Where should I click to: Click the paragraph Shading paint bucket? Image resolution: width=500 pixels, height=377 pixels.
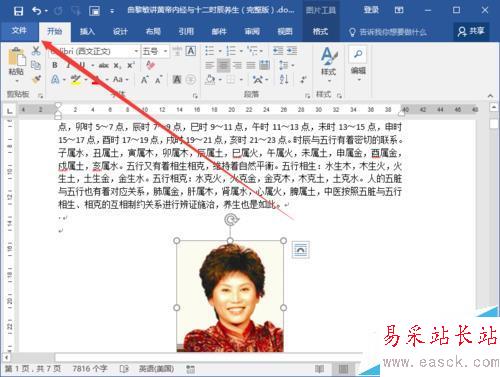tap(210, 80)
